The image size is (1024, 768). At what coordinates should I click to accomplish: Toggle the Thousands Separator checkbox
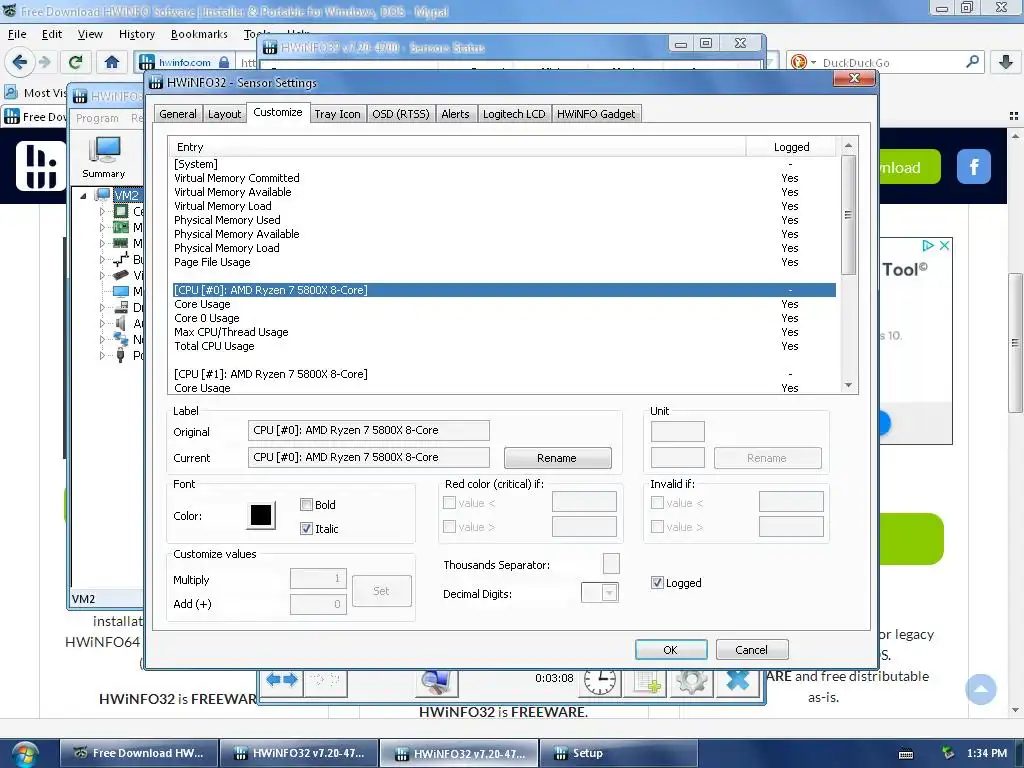click(611, 564)
